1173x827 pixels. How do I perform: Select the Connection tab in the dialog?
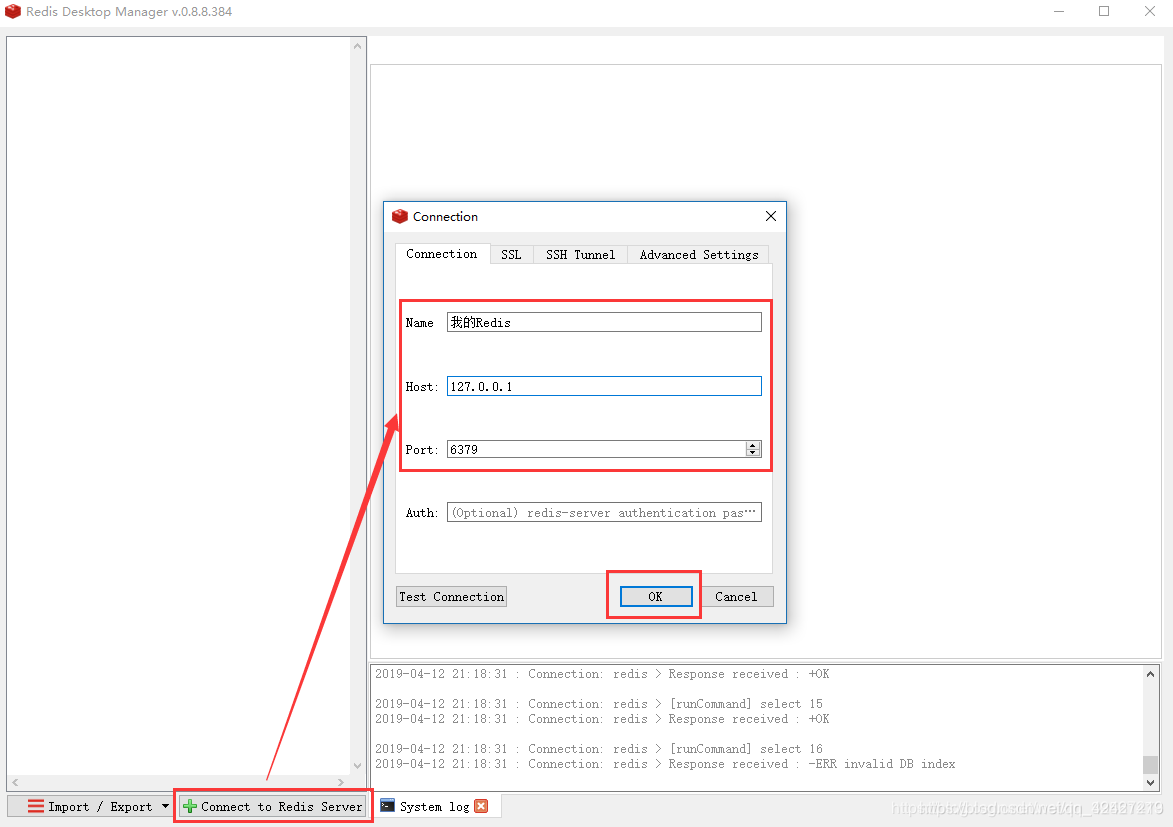442,254
